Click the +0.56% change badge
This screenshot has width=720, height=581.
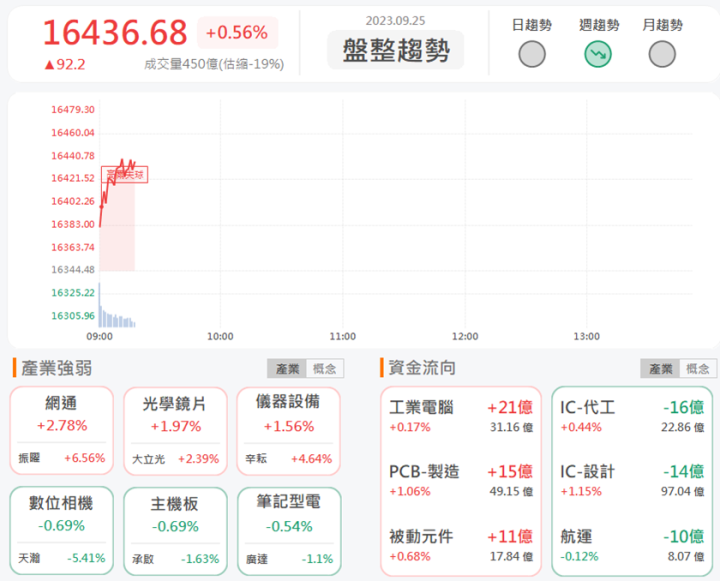click(x=237, y=33)
